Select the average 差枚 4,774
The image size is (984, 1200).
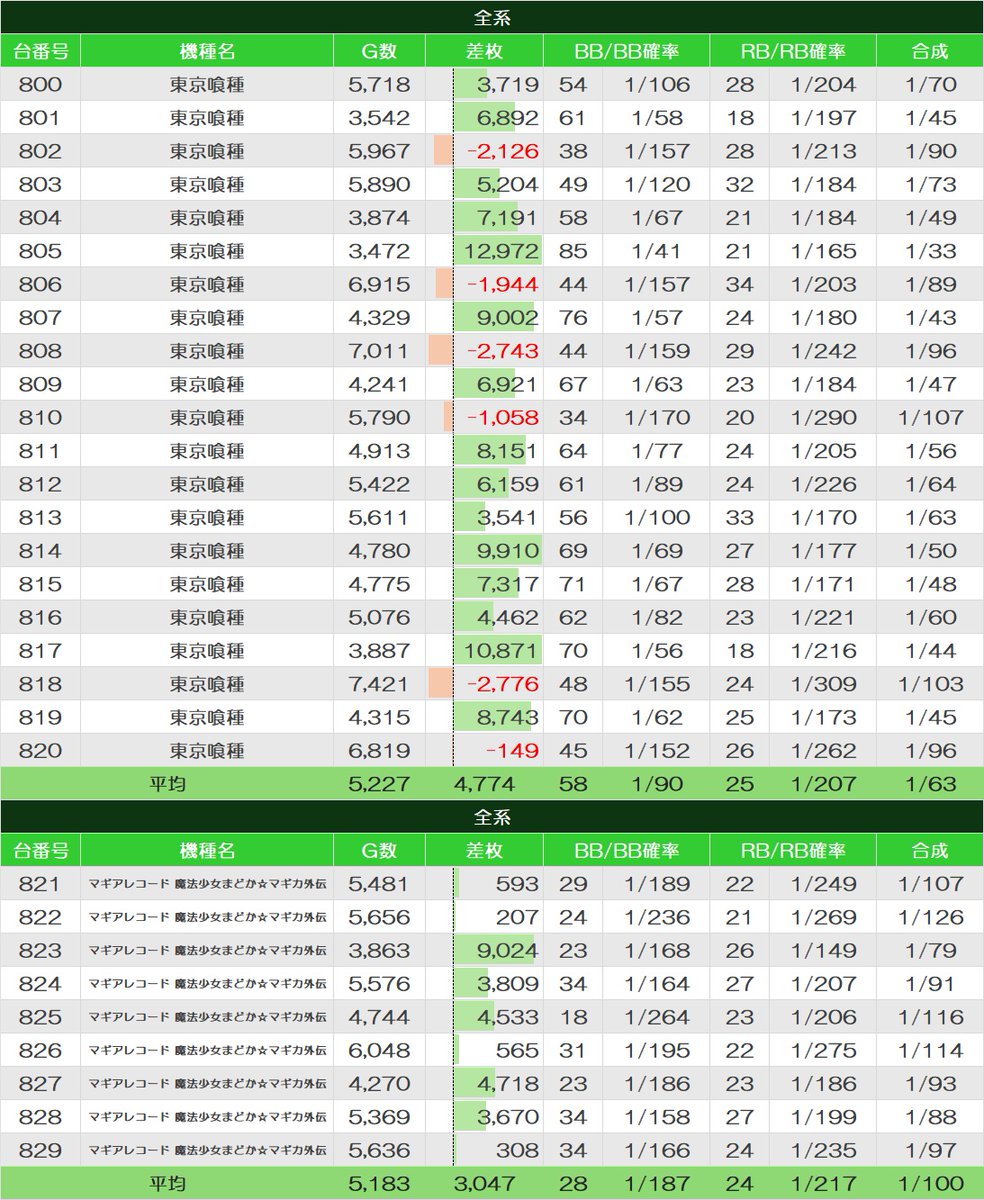[x=484, y=784]
